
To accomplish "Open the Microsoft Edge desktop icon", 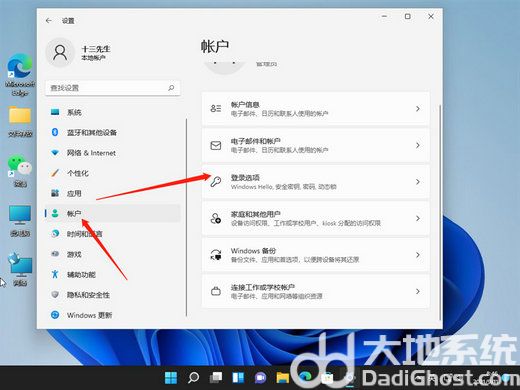I will coord(20,75).
